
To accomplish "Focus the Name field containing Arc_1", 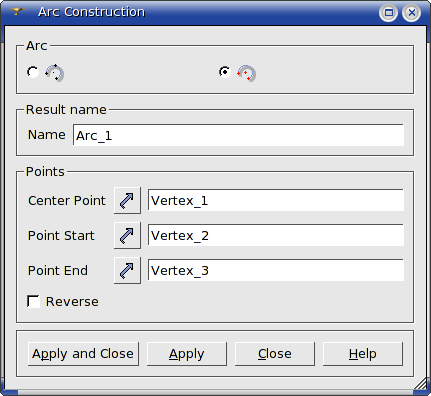I will tap(238, 135).
